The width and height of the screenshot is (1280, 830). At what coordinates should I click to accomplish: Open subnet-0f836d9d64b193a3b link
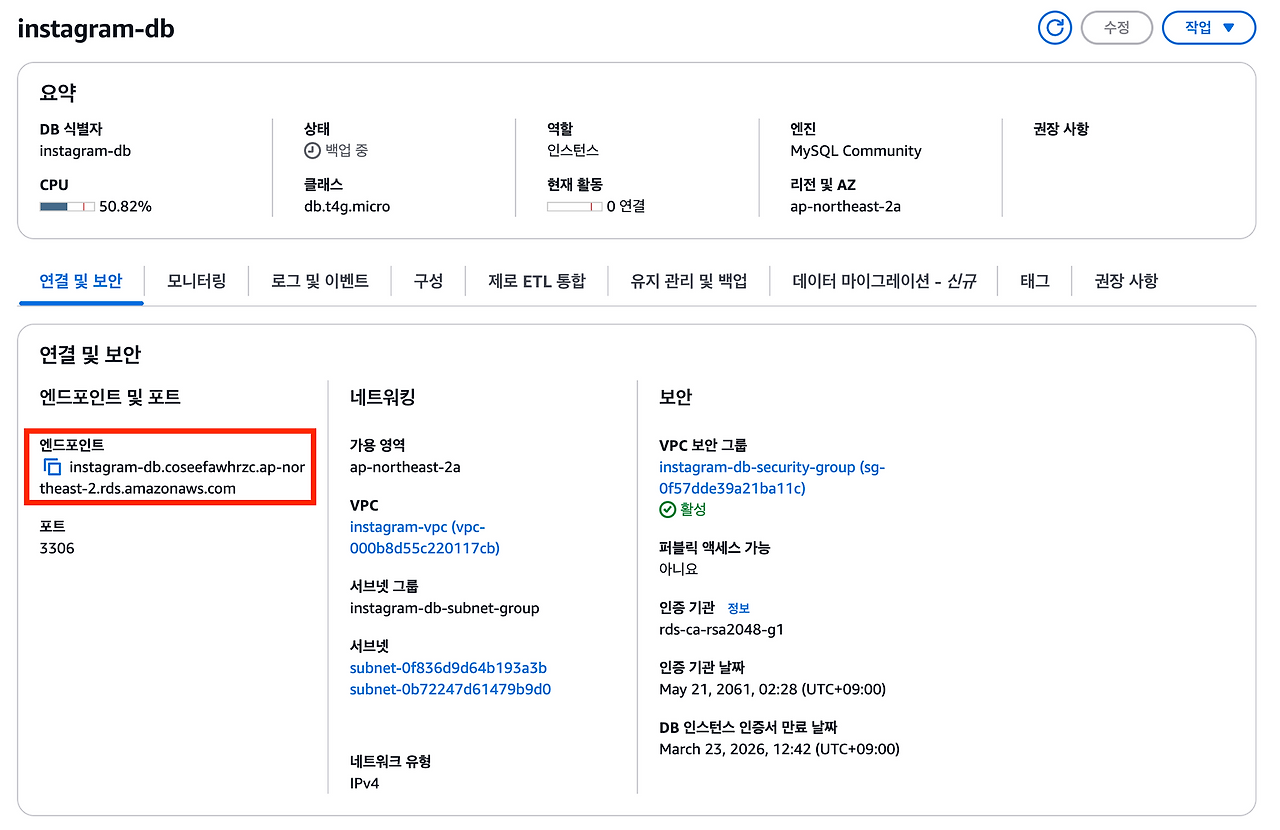(448, 668)
